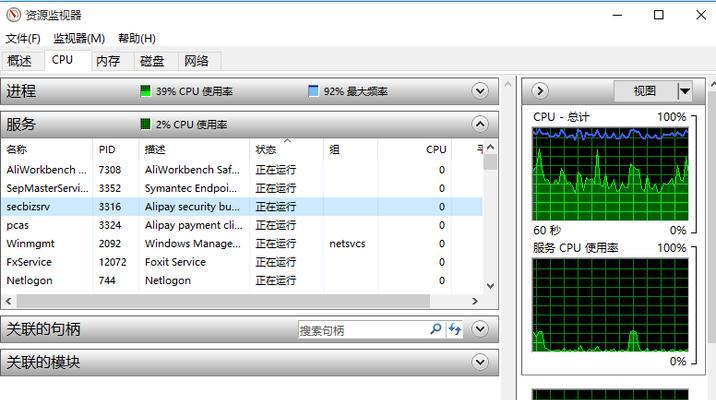
Task: Click the 服务 CPU 使用率 graph
Action: 610,305
